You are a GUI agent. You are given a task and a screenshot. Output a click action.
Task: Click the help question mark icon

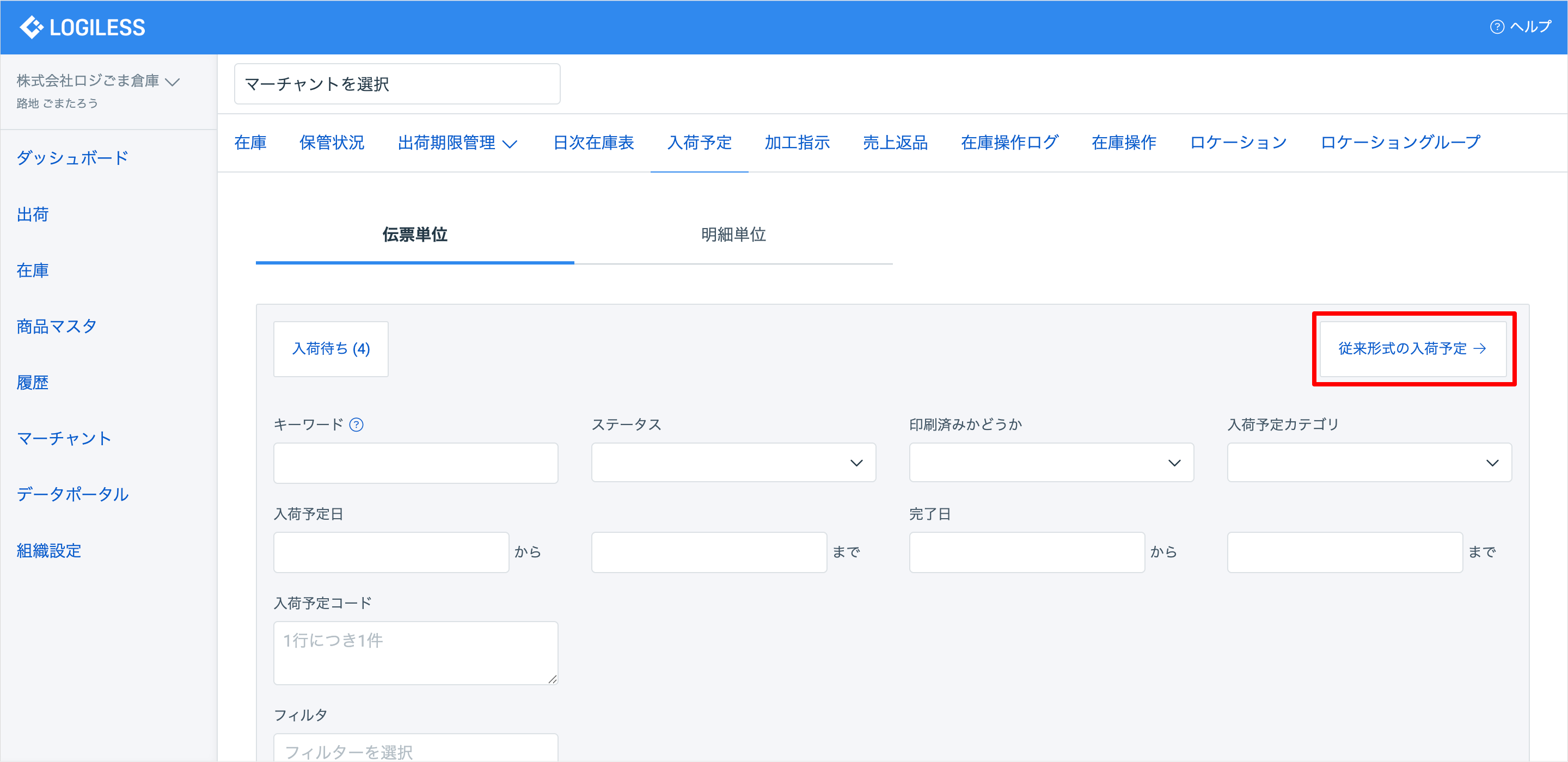click(1496, 27)
